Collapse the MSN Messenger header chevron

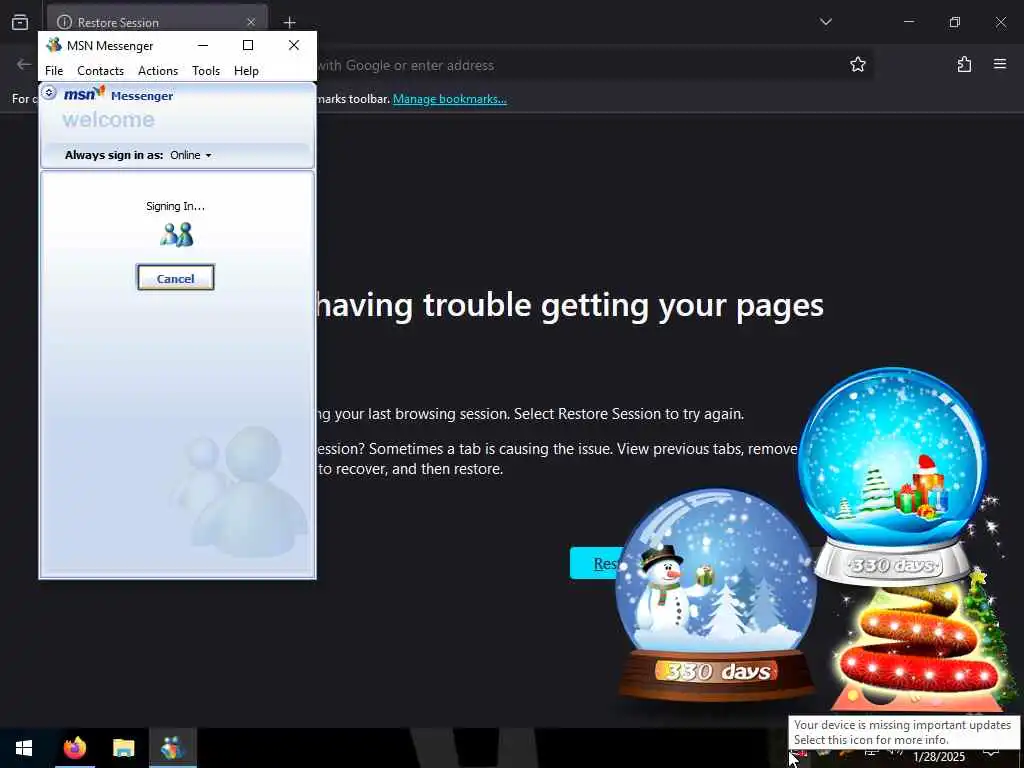pyautogui.click(x=48, y=93)
